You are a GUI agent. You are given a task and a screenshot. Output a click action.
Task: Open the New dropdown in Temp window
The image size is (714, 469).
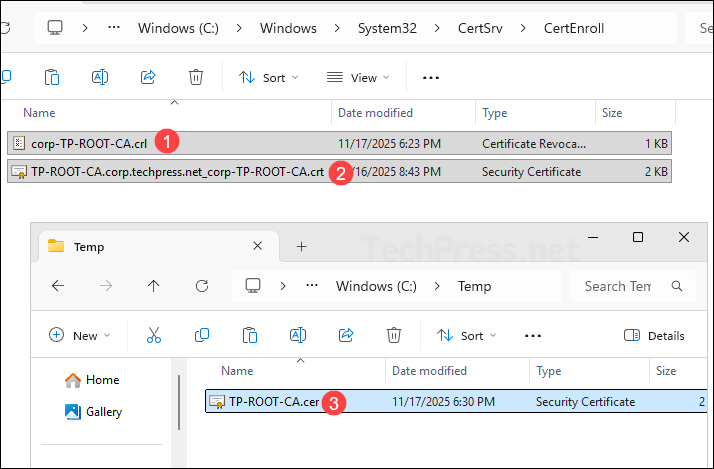click(79, 336)
